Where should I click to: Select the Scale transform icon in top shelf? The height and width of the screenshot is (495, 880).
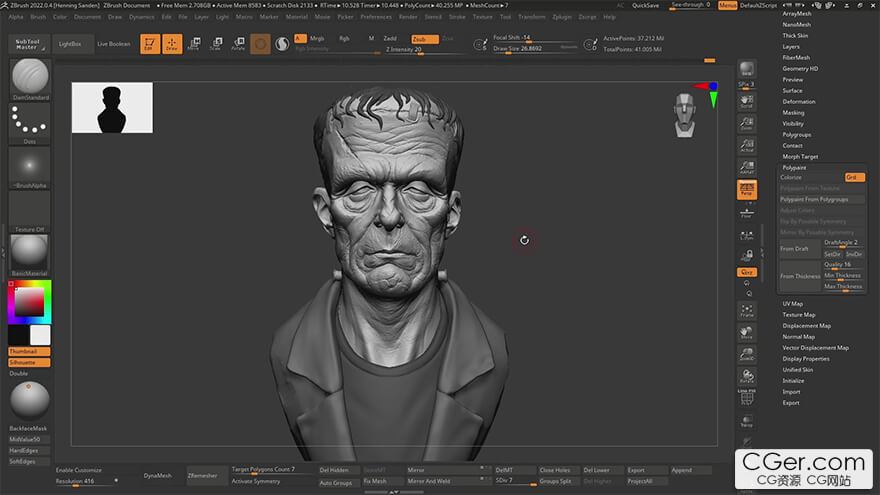pos(216,44)
